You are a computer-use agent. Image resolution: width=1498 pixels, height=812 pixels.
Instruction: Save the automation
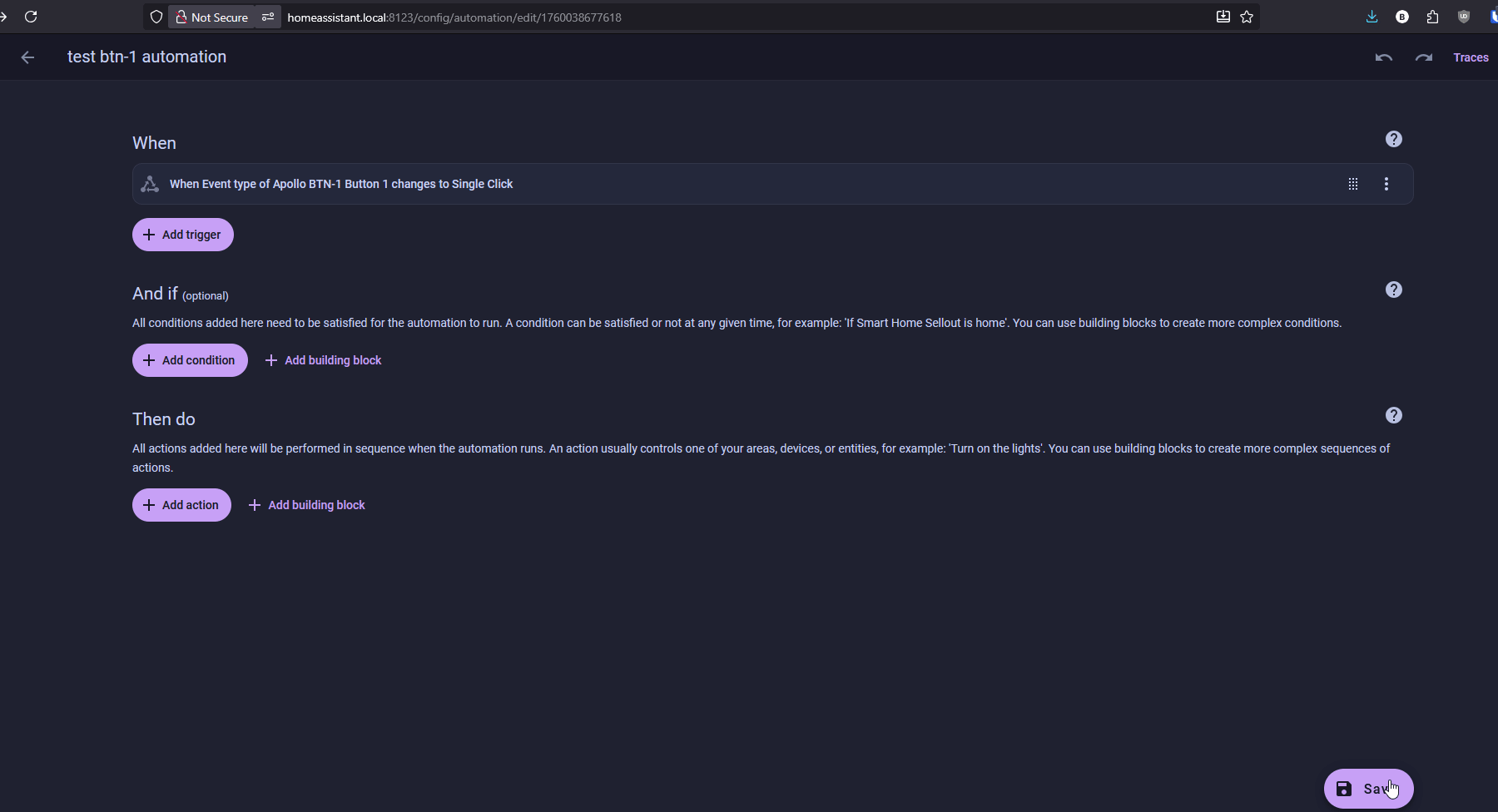point(1367,789)
